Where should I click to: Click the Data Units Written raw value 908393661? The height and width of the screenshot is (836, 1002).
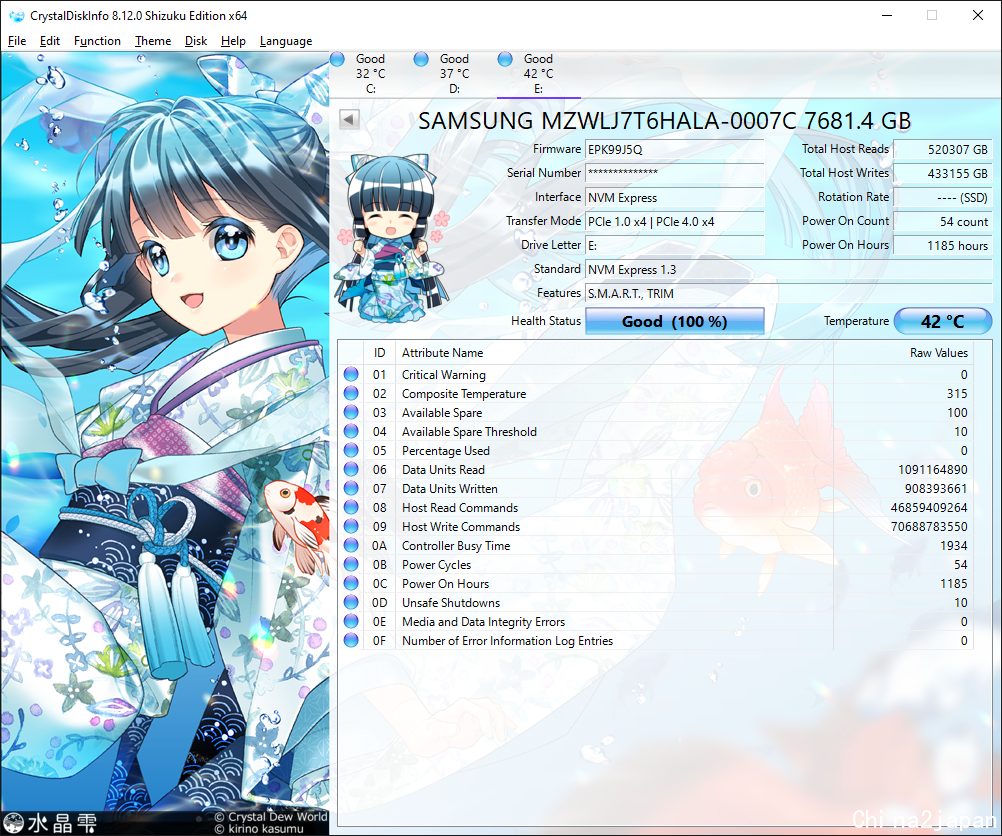936,489
